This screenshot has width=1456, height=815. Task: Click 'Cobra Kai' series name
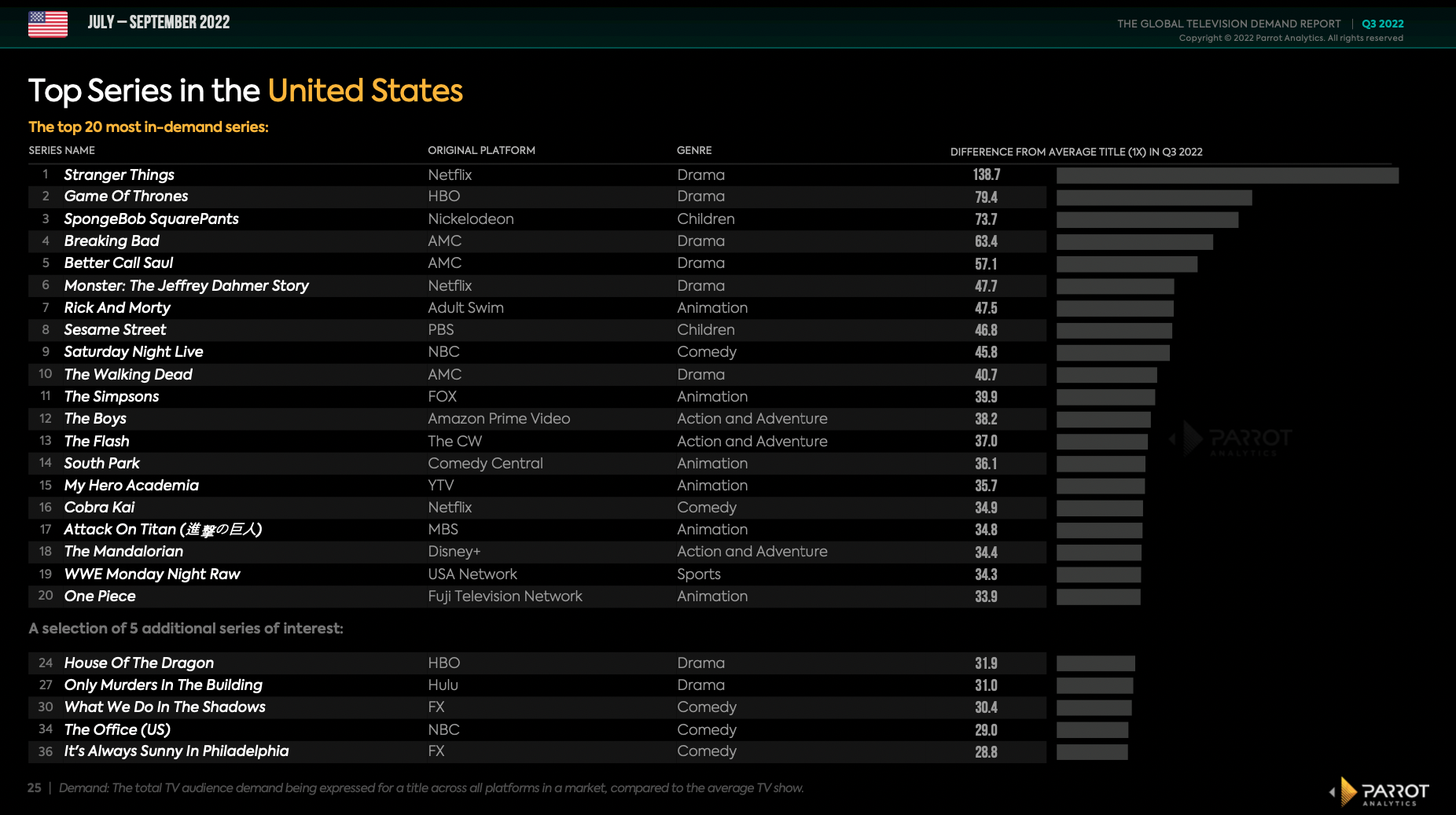(99, 507)
